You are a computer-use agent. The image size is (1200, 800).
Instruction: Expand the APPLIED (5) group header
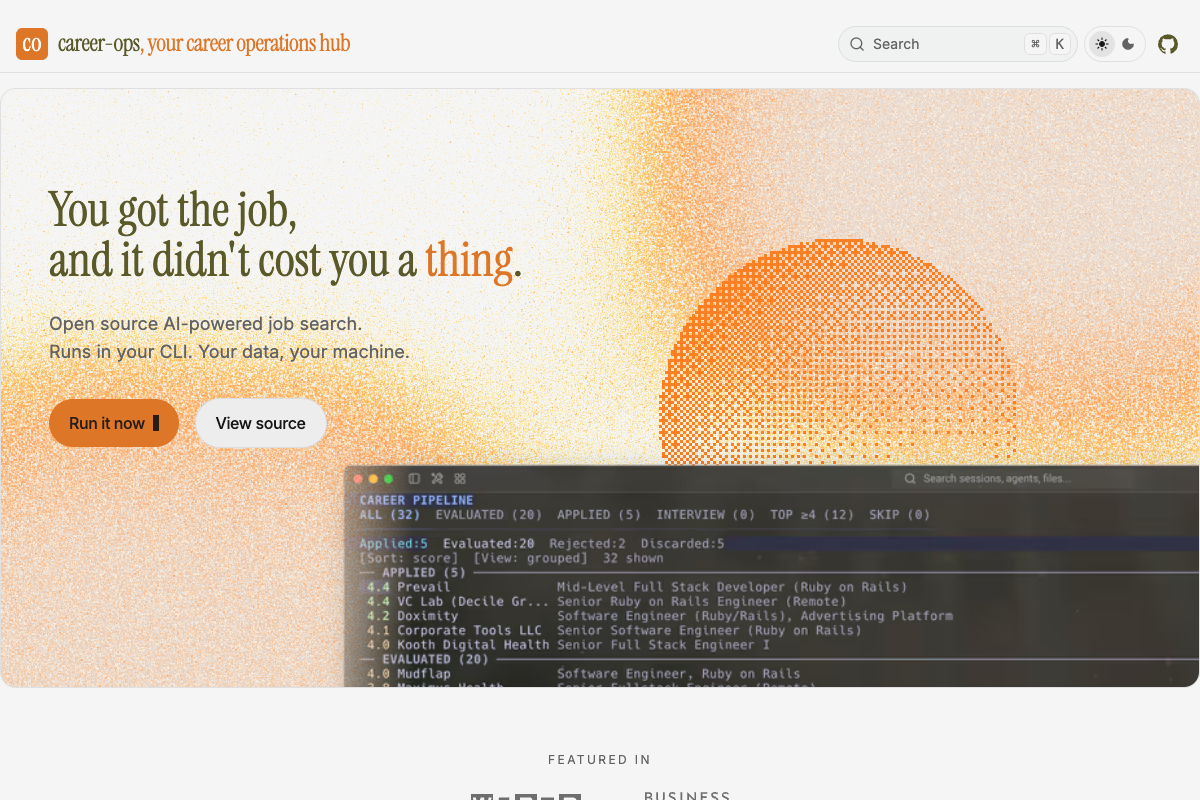[424, 573]
